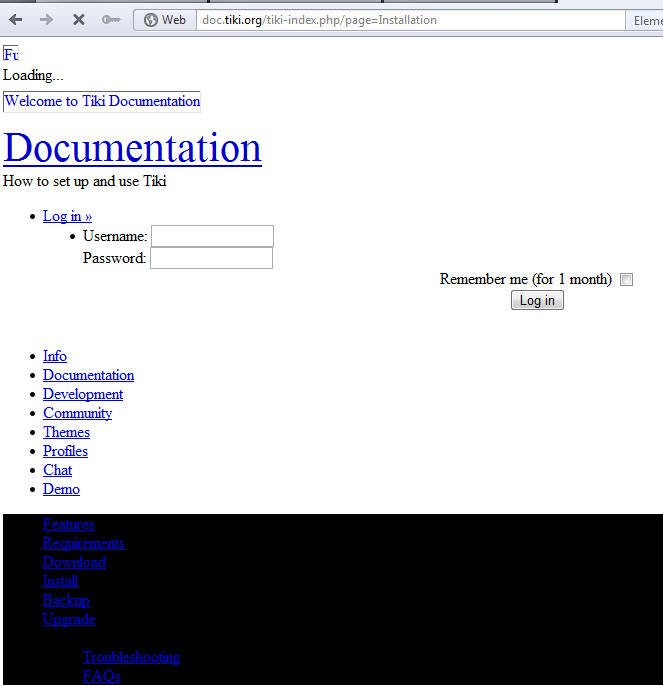
Task: Open the Demo menu link
Action: (61, 489)
